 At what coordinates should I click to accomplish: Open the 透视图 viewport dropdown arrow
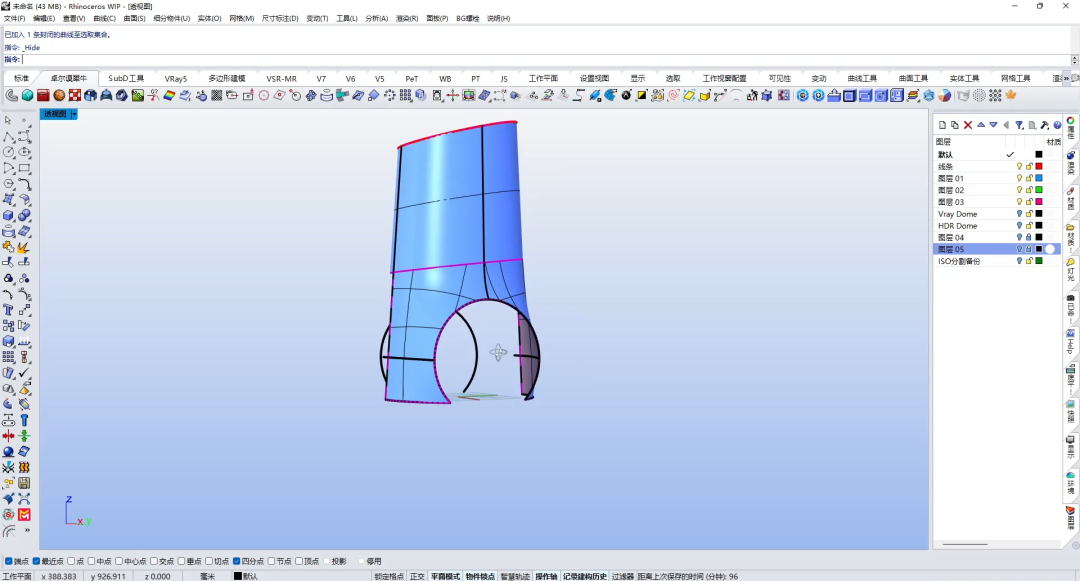click(x=74, y=114)
